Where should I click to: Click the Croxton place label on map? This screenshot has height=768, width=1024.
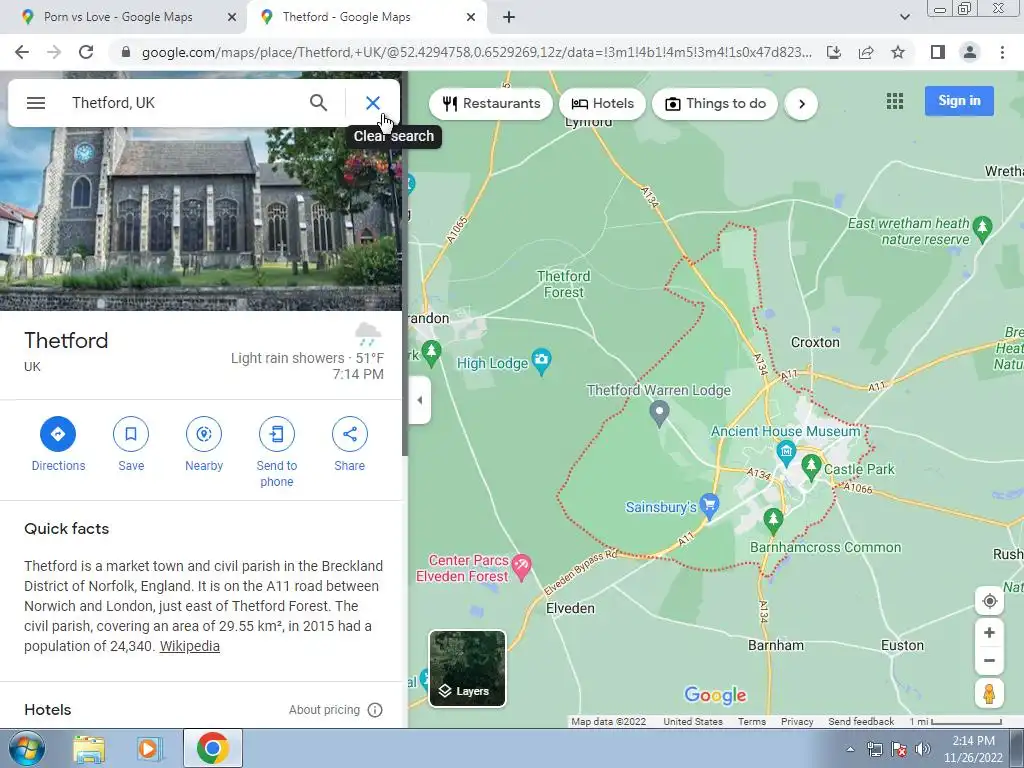(x=815, y=342)
